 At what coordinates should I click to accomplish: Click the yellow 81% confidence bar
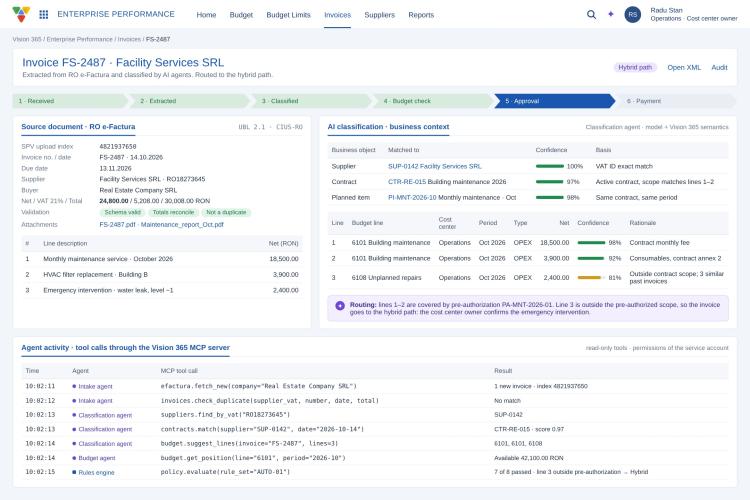[x=591, y=278]
